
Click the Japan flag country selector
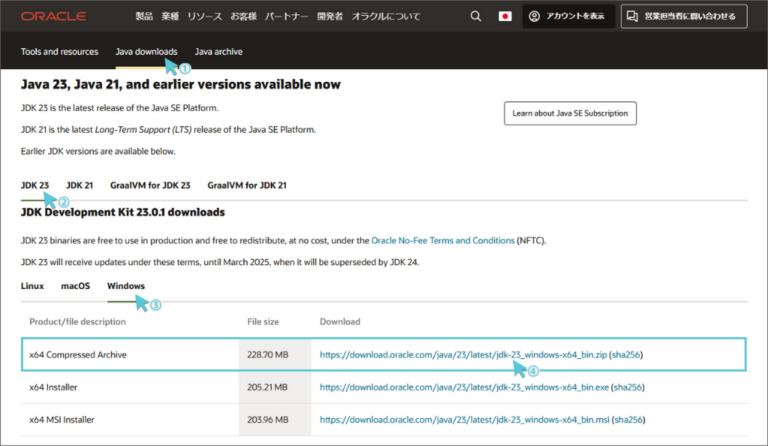(505, 17)
